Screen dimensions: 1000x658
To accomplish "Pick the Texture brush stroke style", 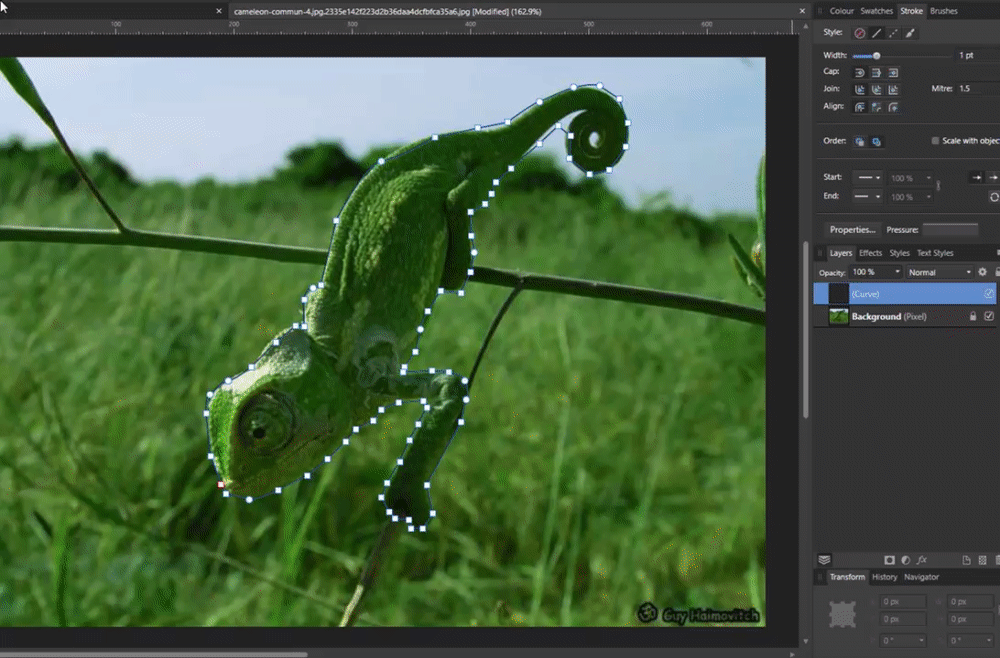I will 910,33.
